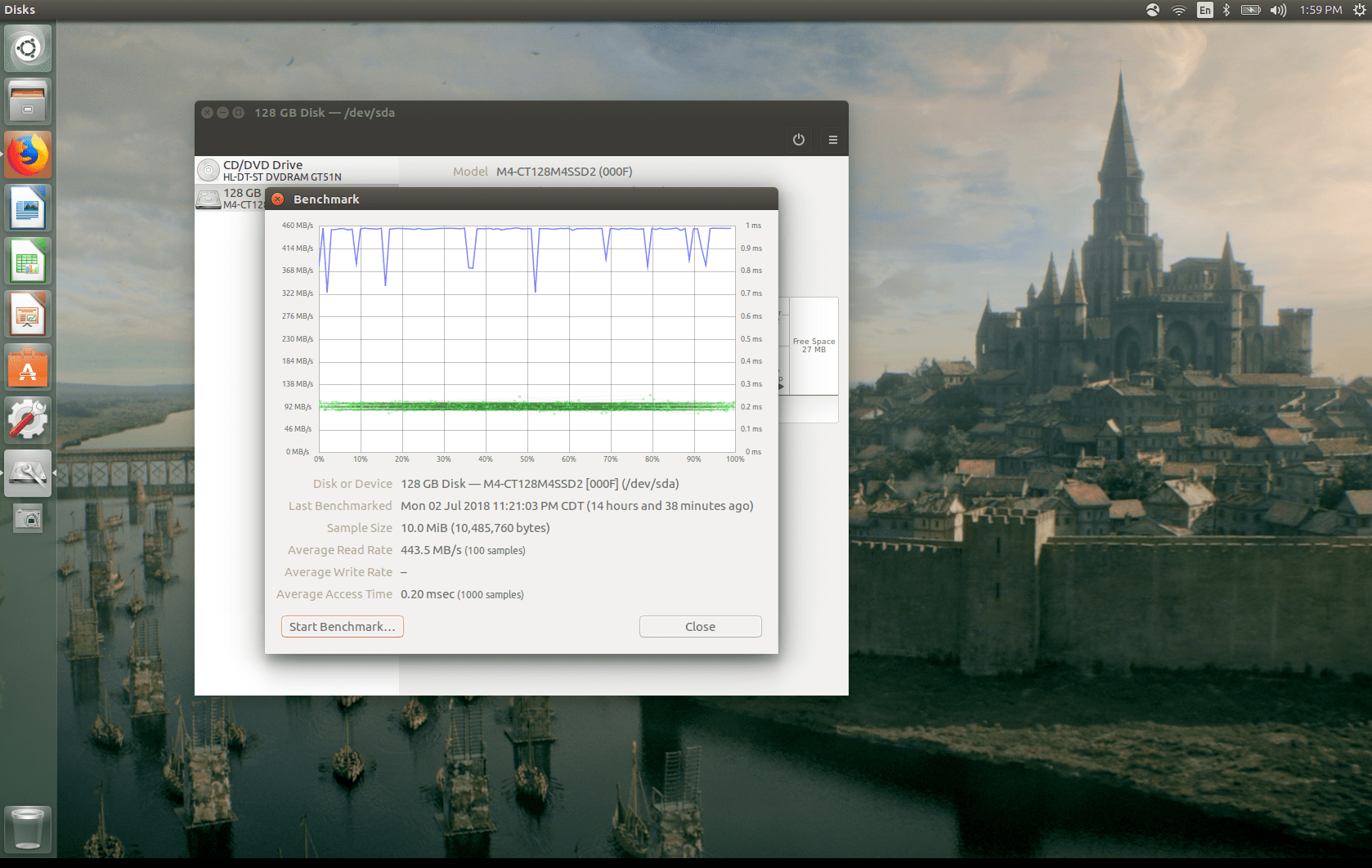Click Start Benchmark button
Image resolution: width=1372 pixels, height=868 pixels.
pos(343,627)
